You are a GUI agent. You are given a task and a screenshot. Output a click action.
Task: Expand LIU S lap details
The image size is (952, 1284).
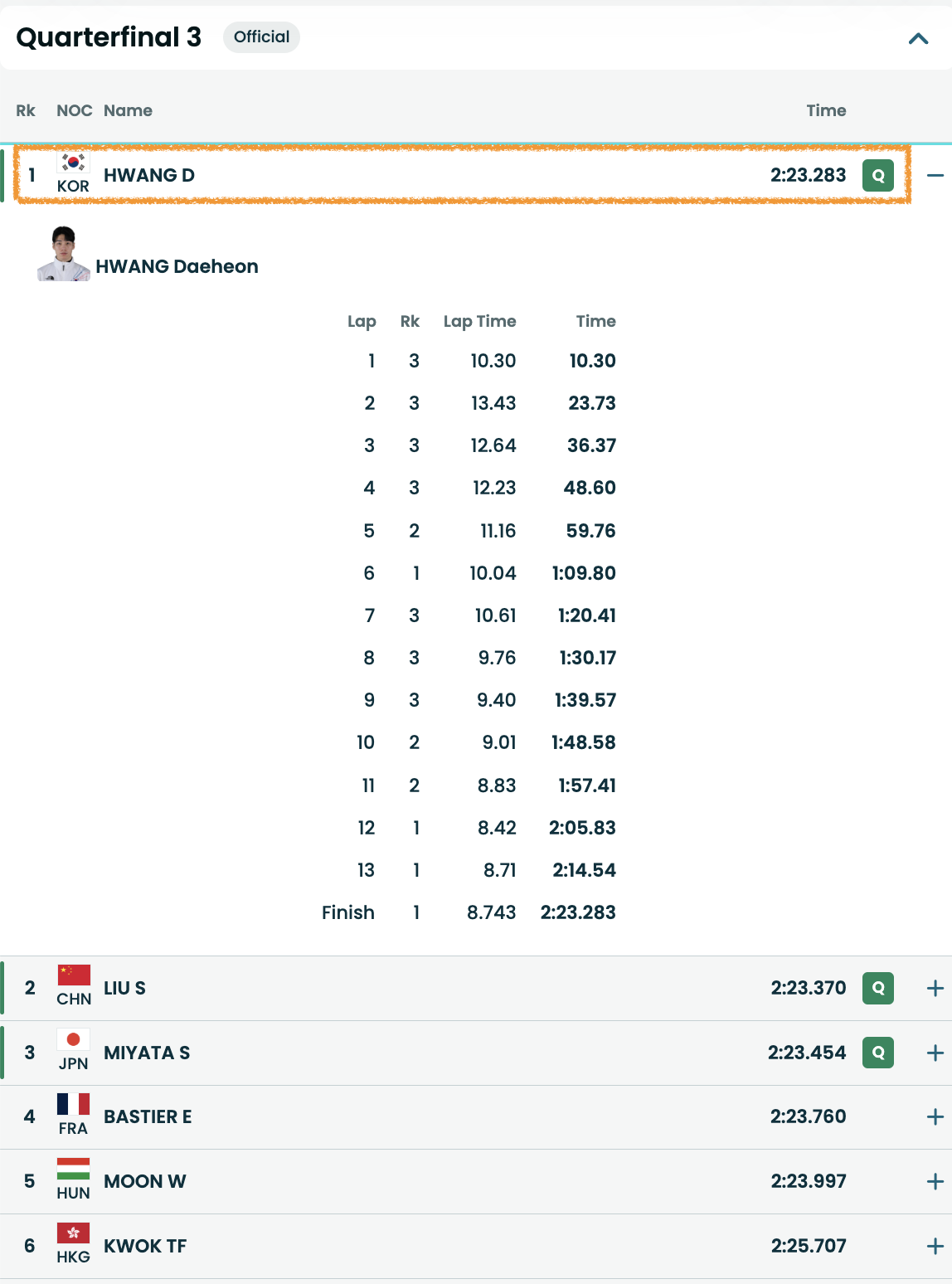[935, 988]
